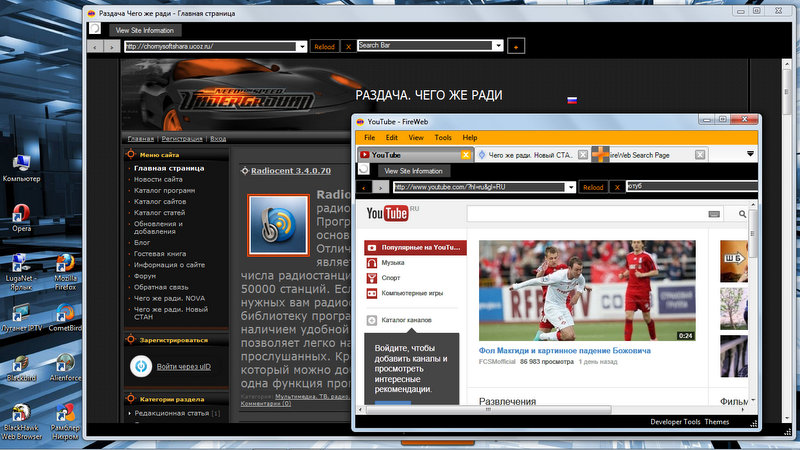Play the Фол Макгиди football video thumbnail
This screenshot has width=800, height=450.
[x=587, y=290]
